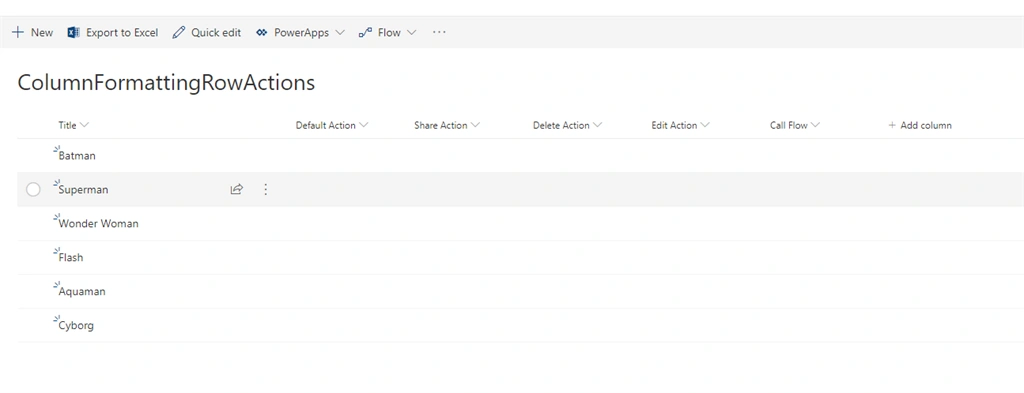
Task: Open the Flash list item
Action: 71,258
